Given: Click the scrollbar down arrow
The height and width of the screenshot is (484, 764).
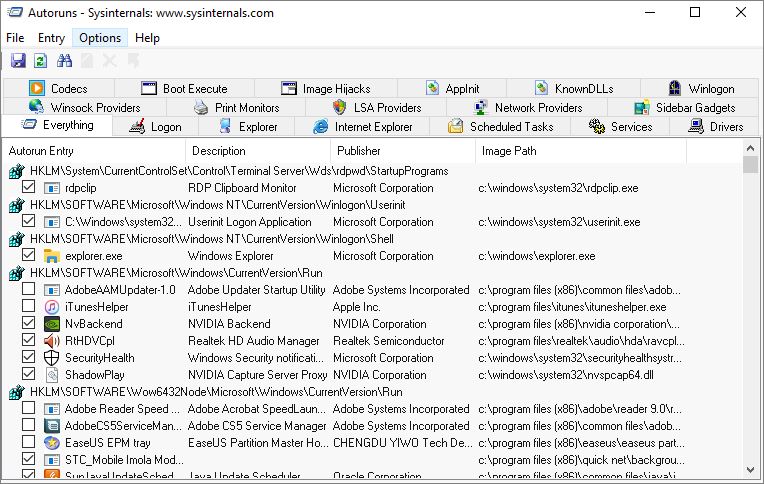Looking at the screenshot, I should point(751,470).
